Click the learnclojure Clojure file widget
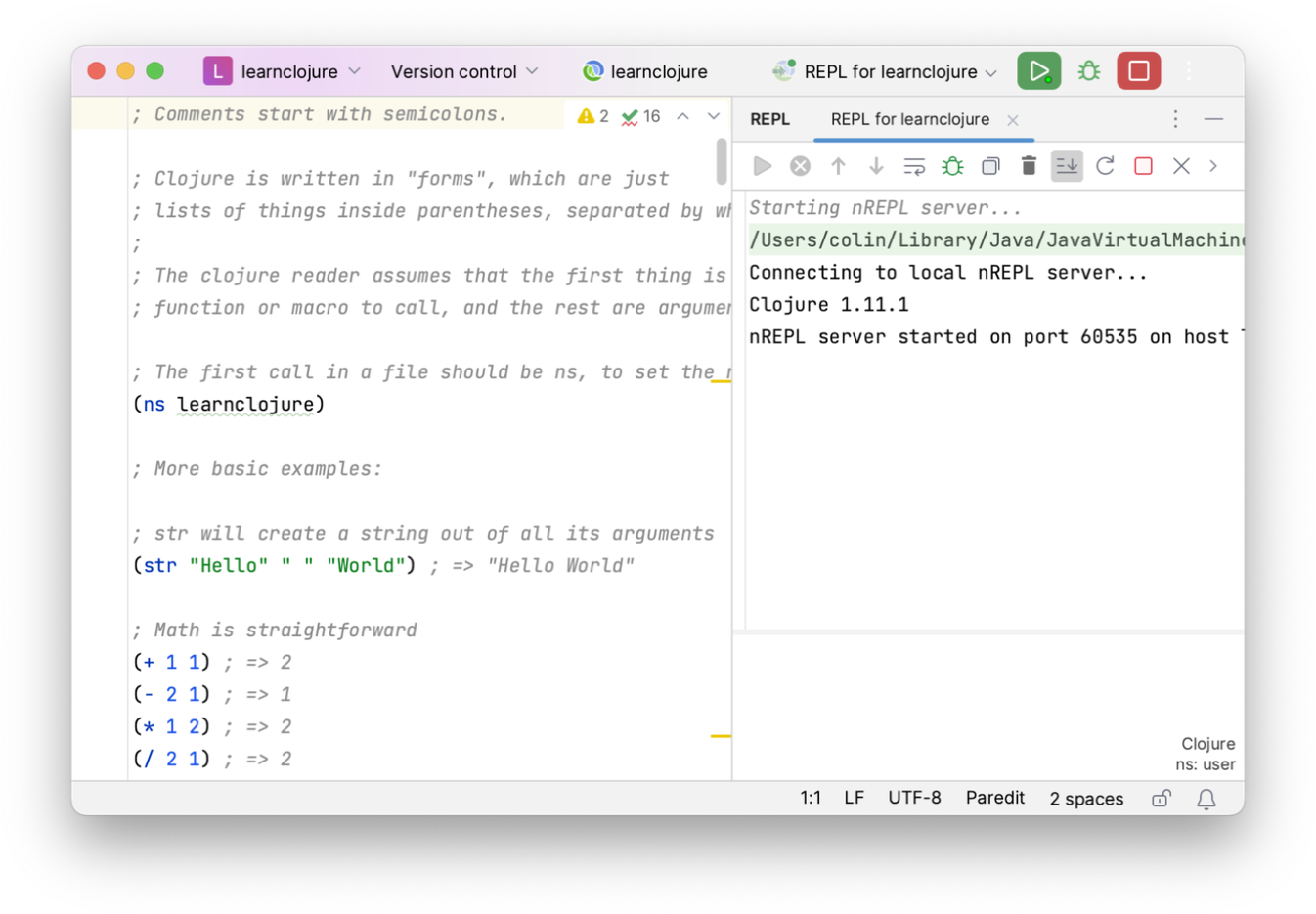Viewport: 1316px width, 914px height. point(645,71)
